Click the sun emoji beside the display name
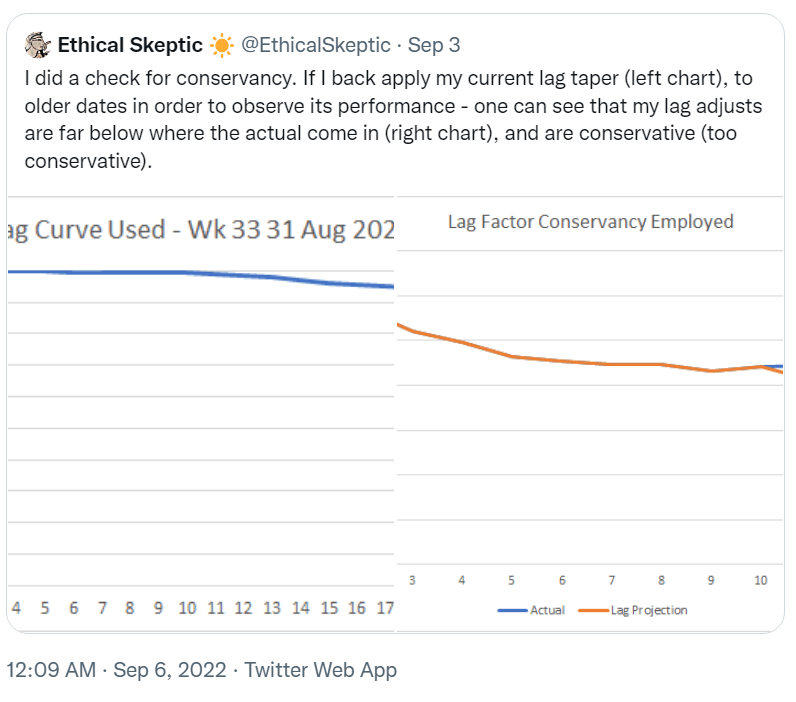796x702 pixels. click(221, 45)
